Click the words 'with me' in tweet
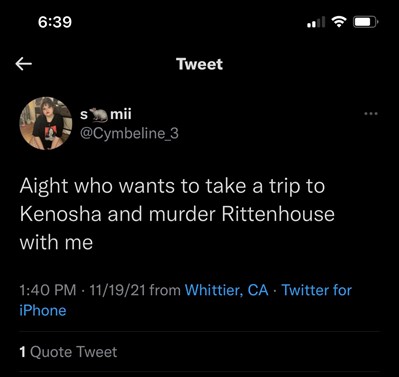This screenshot has width=399, height=377. [56, 242]
